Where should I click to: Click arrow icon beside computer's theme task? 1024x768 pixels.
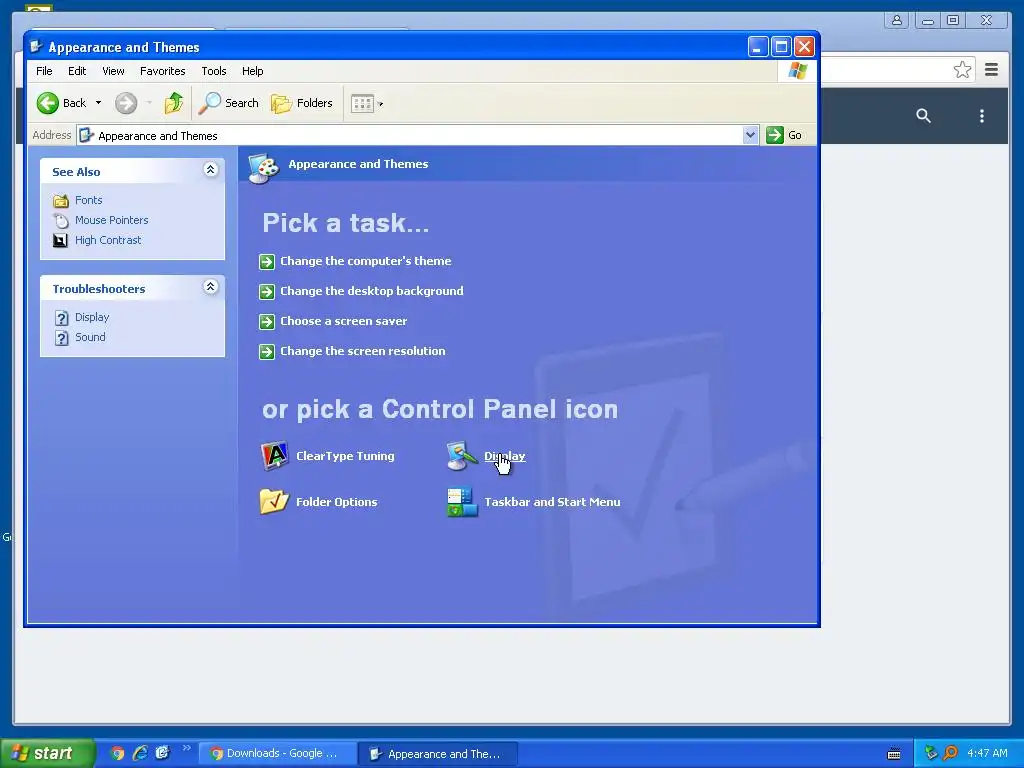coord(266,262)
